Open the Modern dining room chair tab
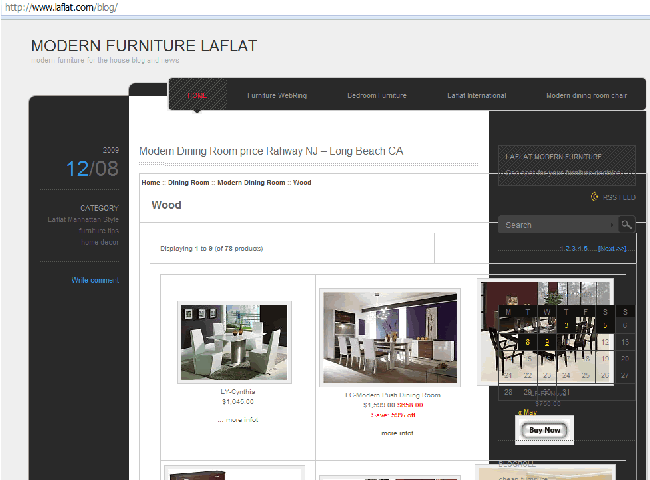Image resolution: width=650 pixels, height=480 pixels. click(586, 95)
